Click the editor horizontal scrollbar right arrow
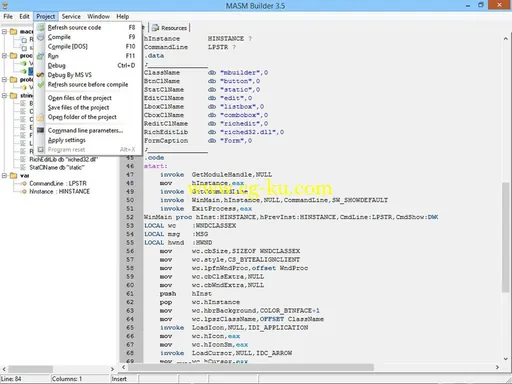Viewport: 512px width, 384px height. pyautogui.click(x=497, y=367)
